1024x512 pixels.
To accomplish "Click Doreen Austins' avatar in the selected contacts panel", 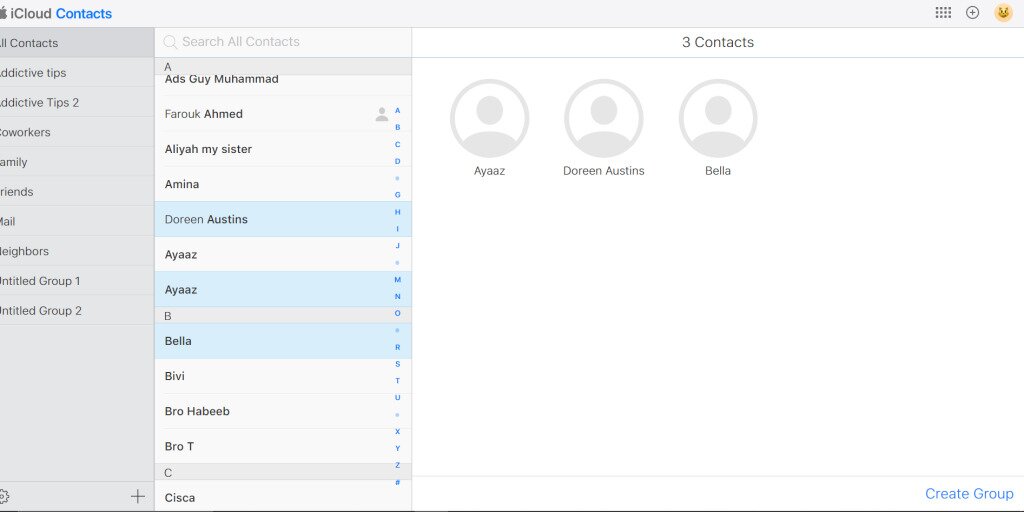I will 603,118.
